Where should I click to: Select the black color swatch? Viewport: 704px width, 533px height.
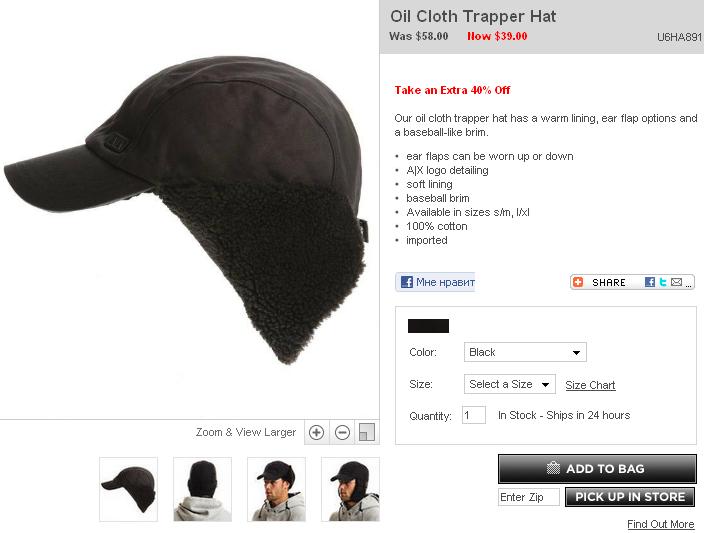click(x=428, y=326)
